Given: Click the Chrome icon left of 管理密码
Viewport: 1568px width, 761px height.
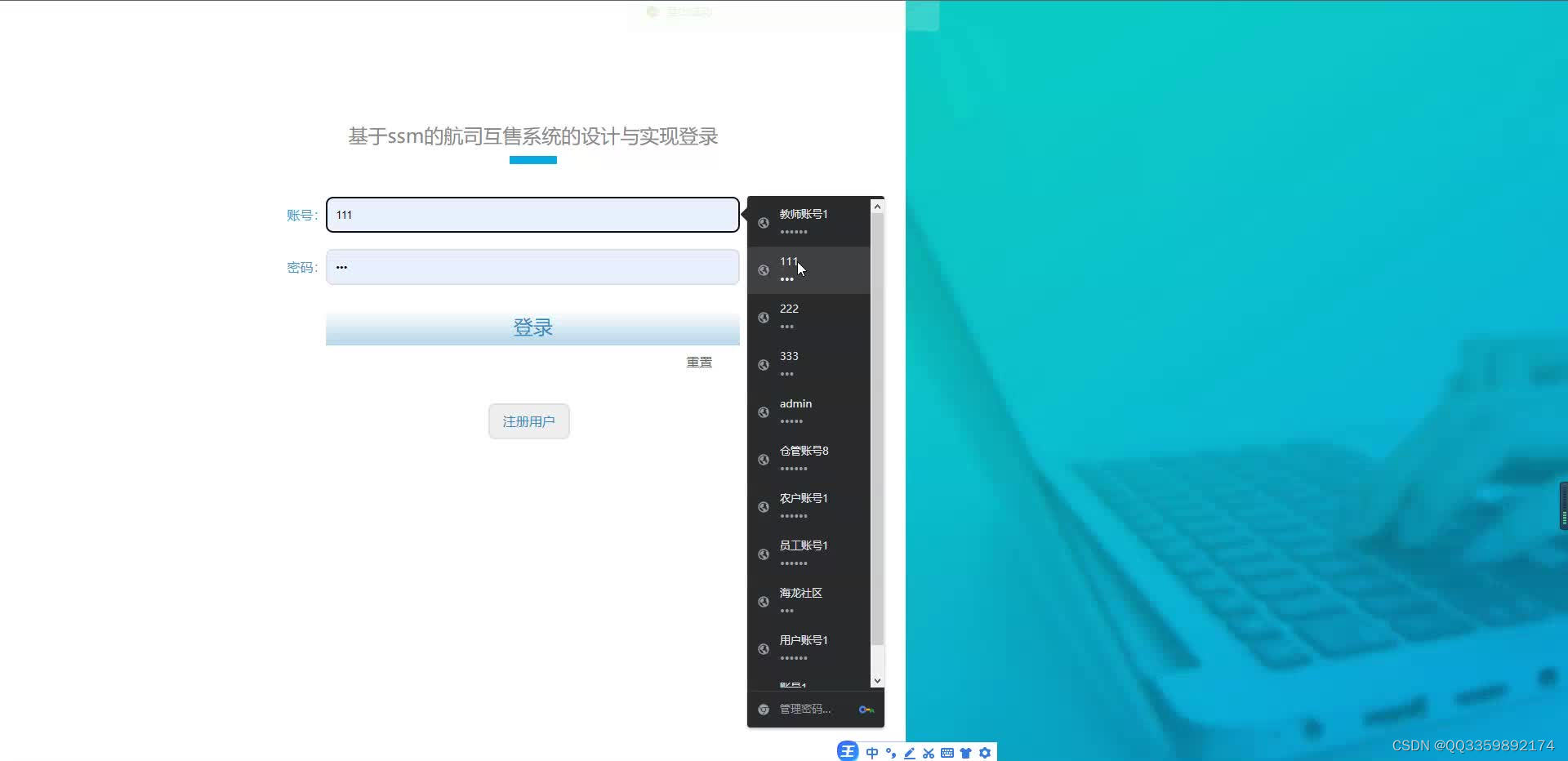Looking at the screenshot, I should point(764,710).
